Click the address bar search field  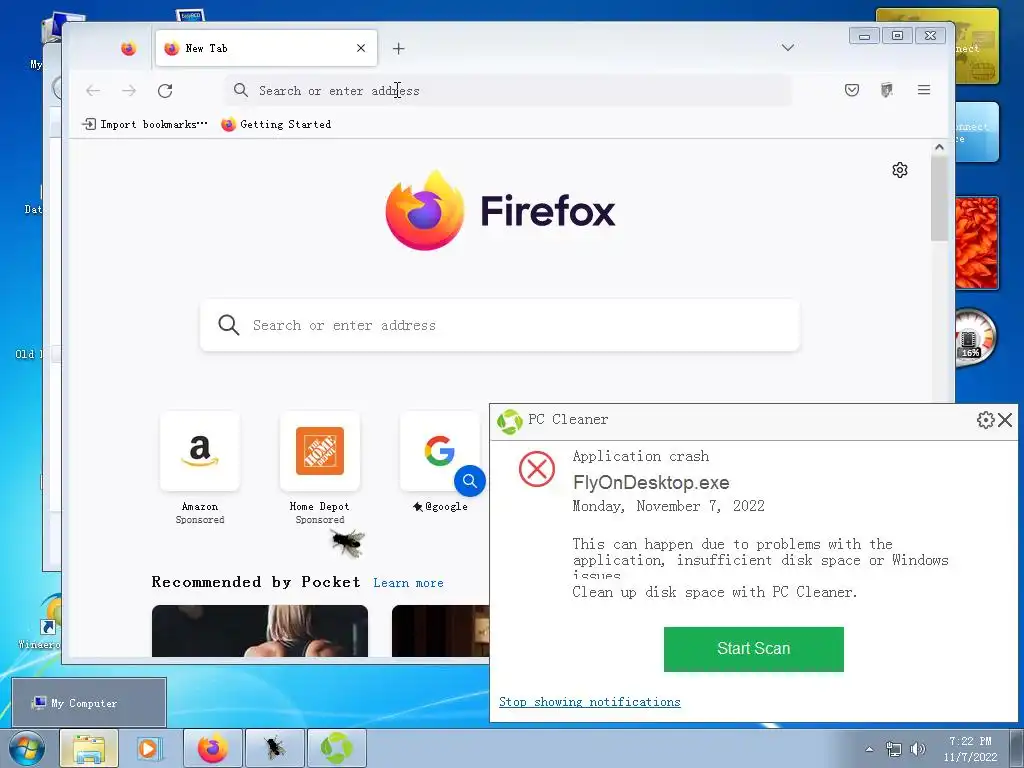[509, 91]
